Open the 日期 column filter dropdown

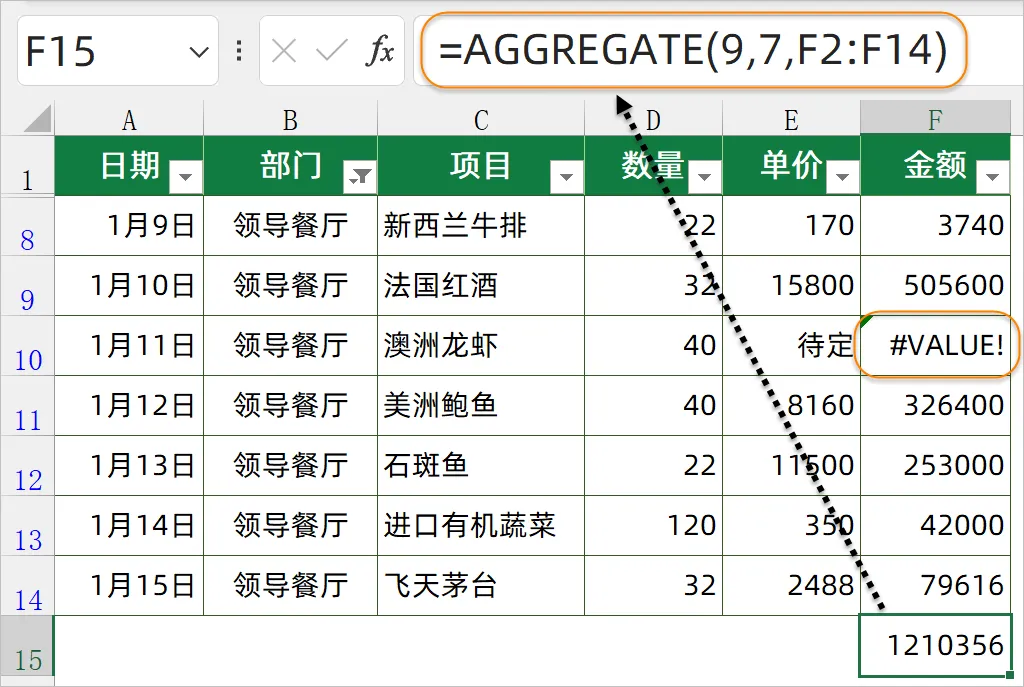tap(186, 178)
